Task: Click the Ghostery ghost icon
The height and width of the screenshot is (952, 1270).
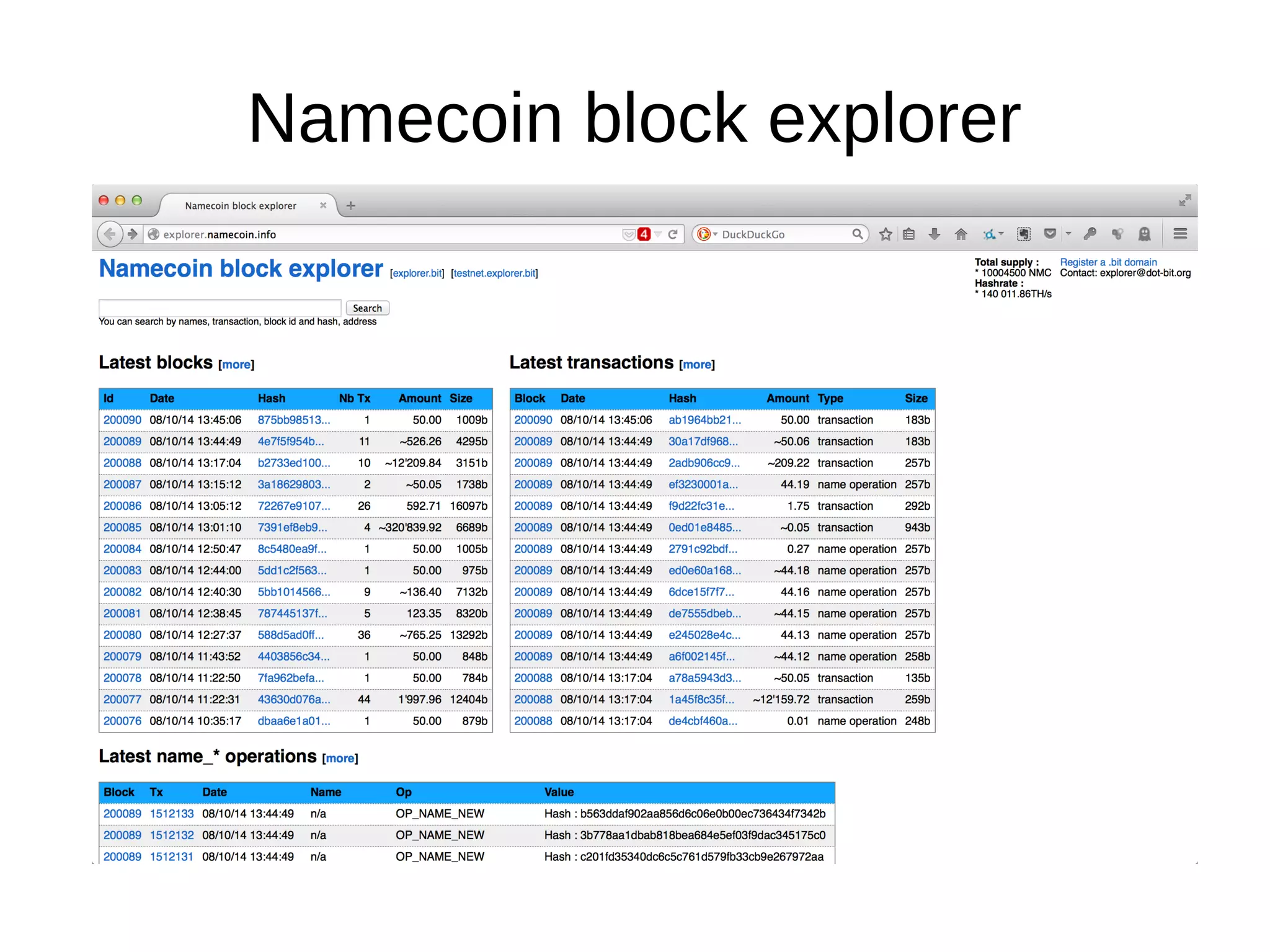Action: pos(1144,234)
